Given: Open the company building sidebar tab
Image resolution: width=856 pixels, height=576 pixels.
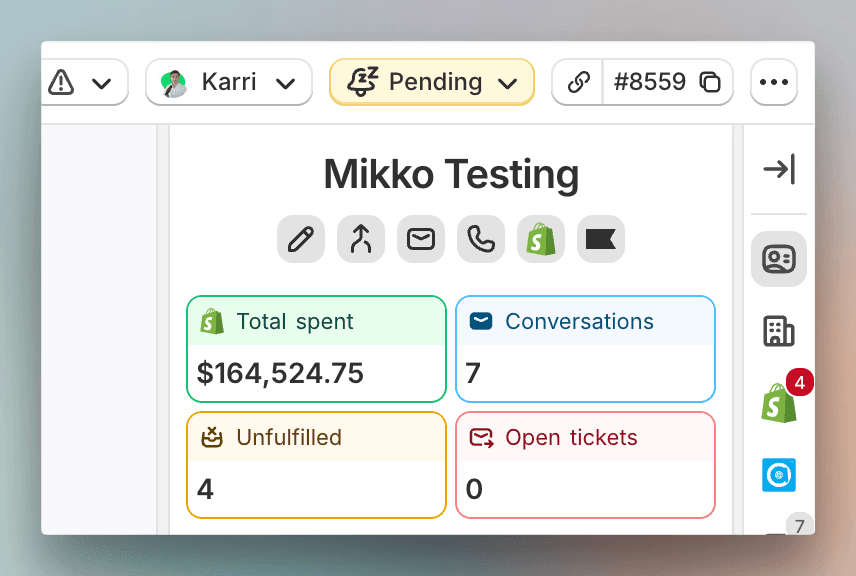Looking at the screenshot, I should point(778,331).
